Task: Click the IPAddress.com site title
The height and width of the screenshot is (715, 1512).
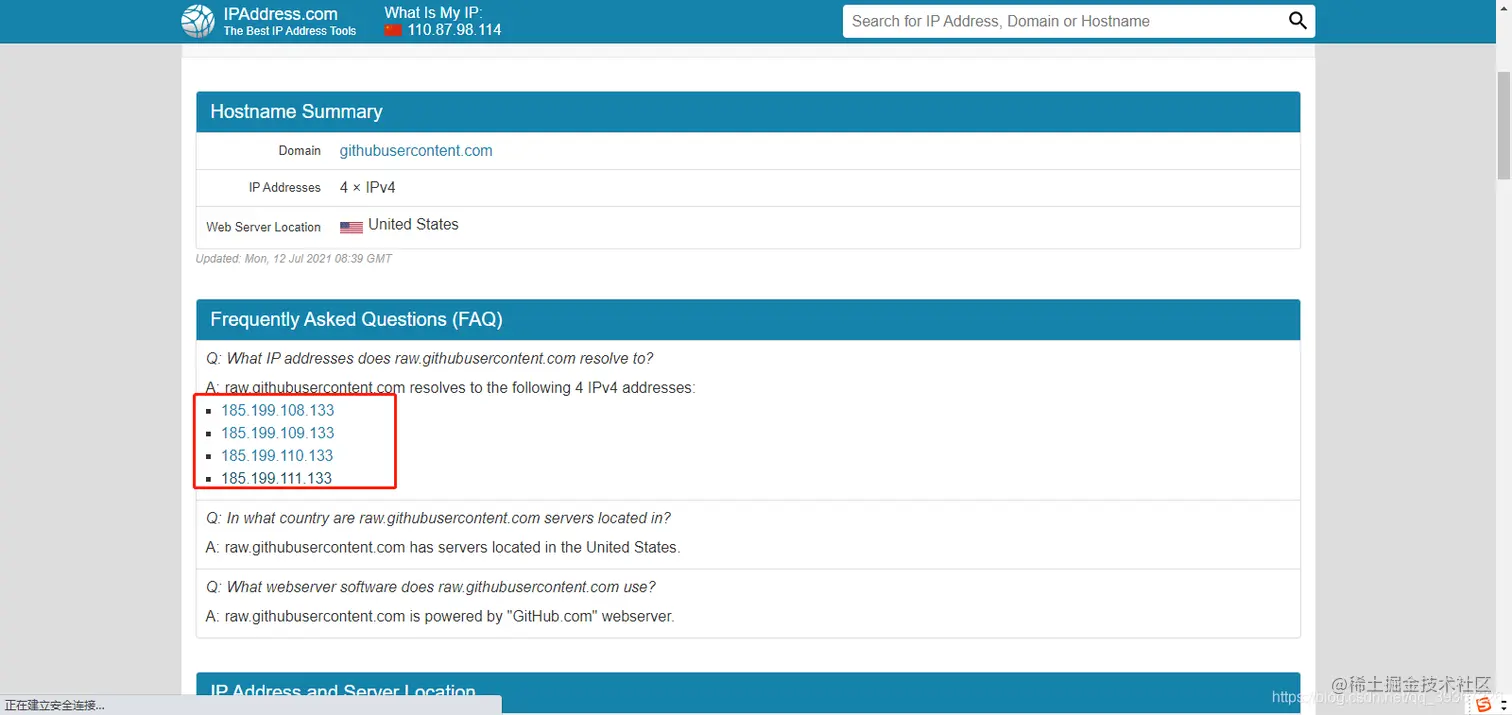Action: click(280, 14)
